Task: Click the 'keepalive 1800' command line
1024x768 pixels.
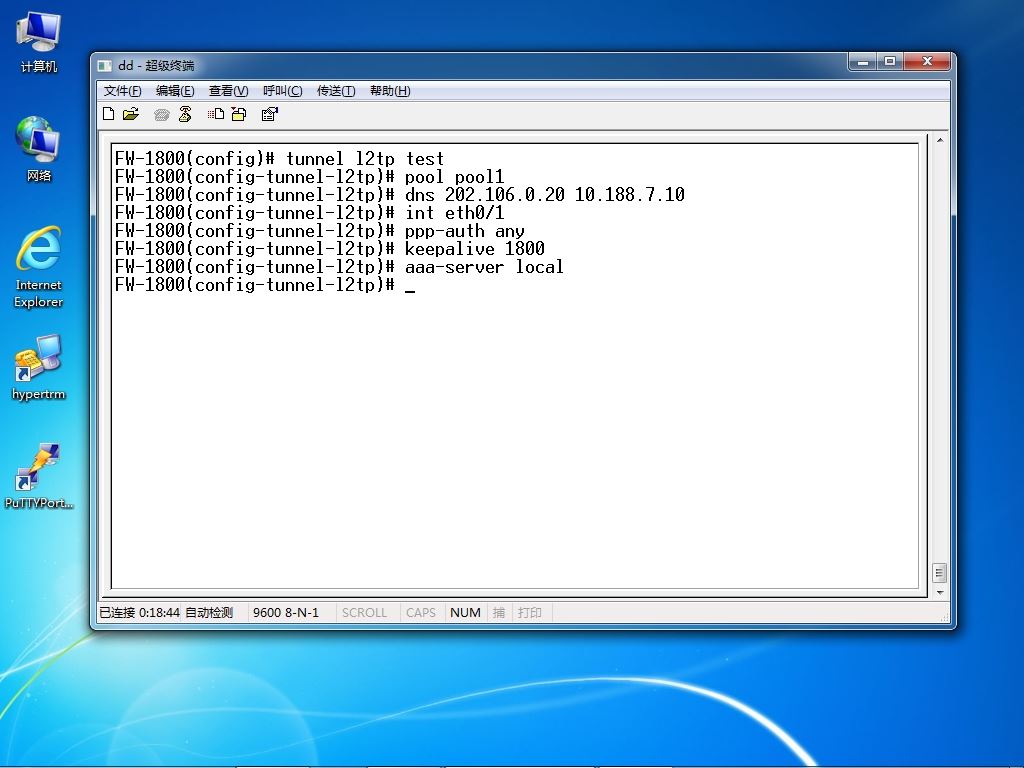Action: [x=329, y=249]
